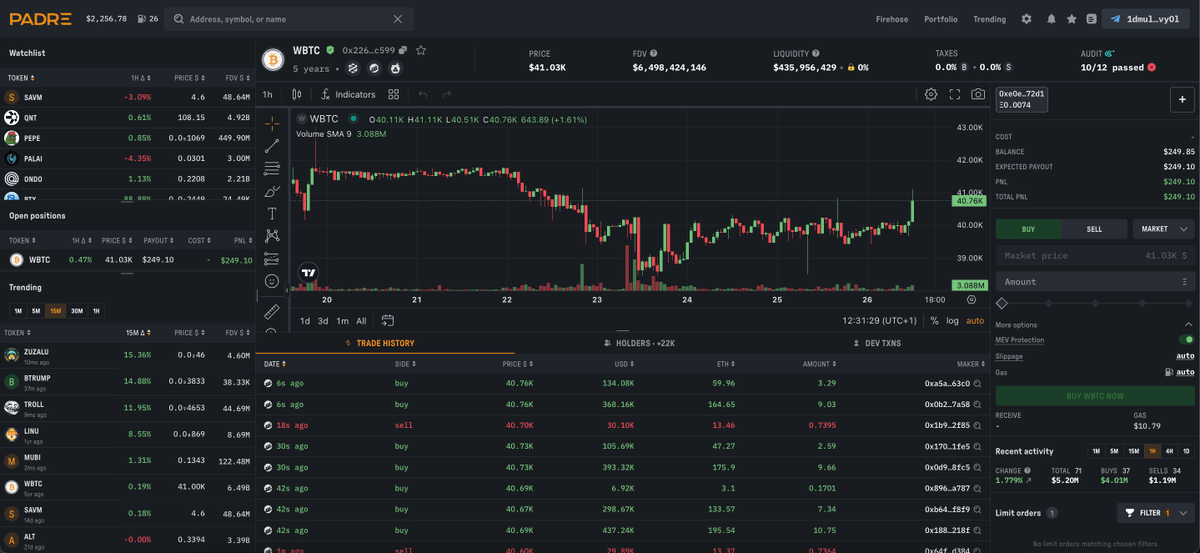
Task: Select the trend line drawing tool
Action: point(272,146)
